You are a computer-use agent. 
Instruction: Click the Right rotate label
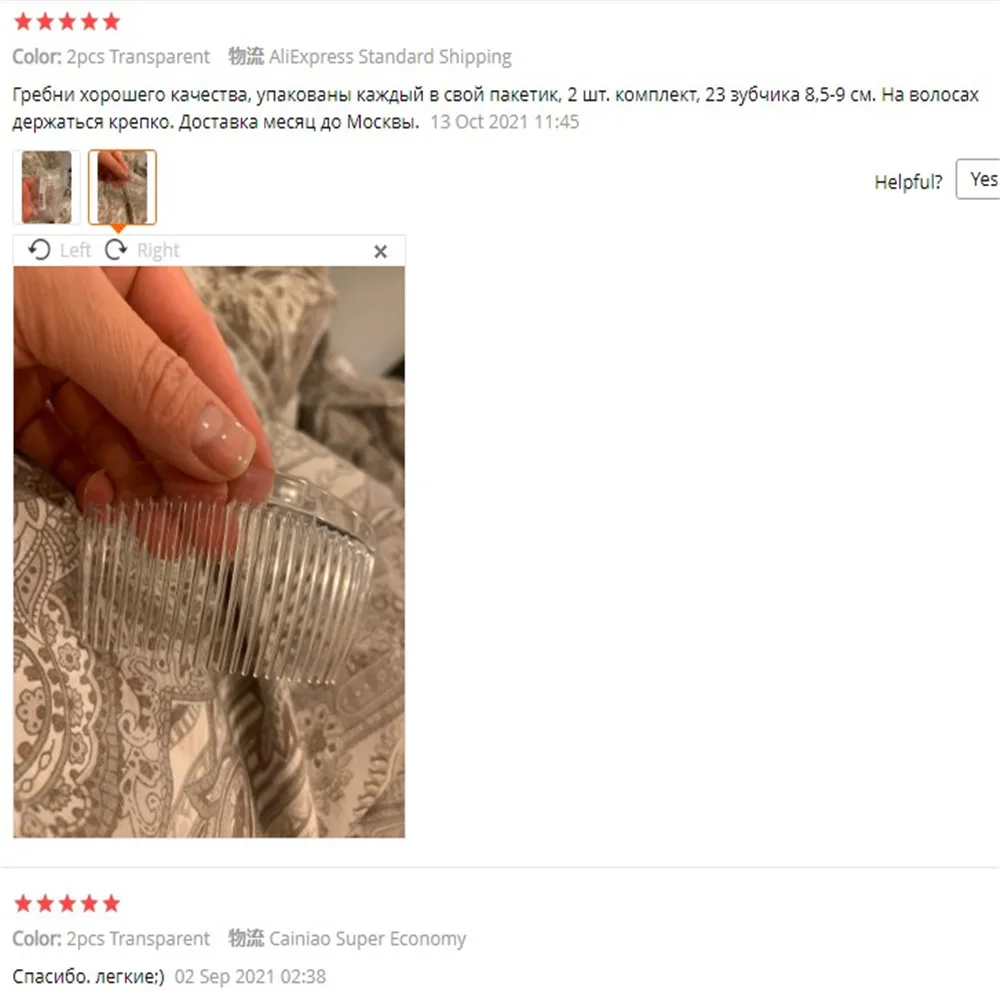[158, 250]
